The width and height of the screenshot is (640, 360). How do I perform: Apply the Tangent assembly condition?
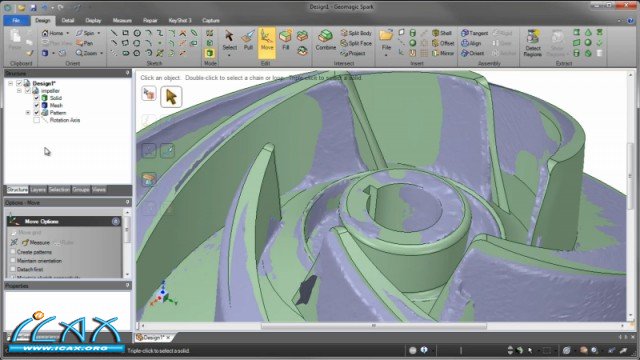click(474, 33)
